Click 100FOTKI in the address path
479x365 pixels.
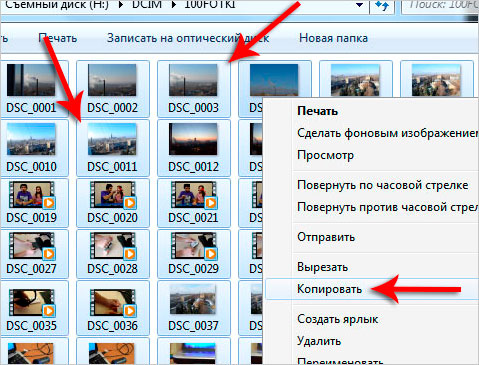coord(210,5)
